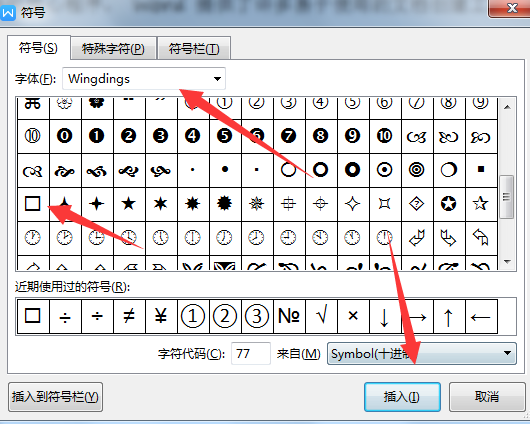Click the character code input field

(250, 353)
